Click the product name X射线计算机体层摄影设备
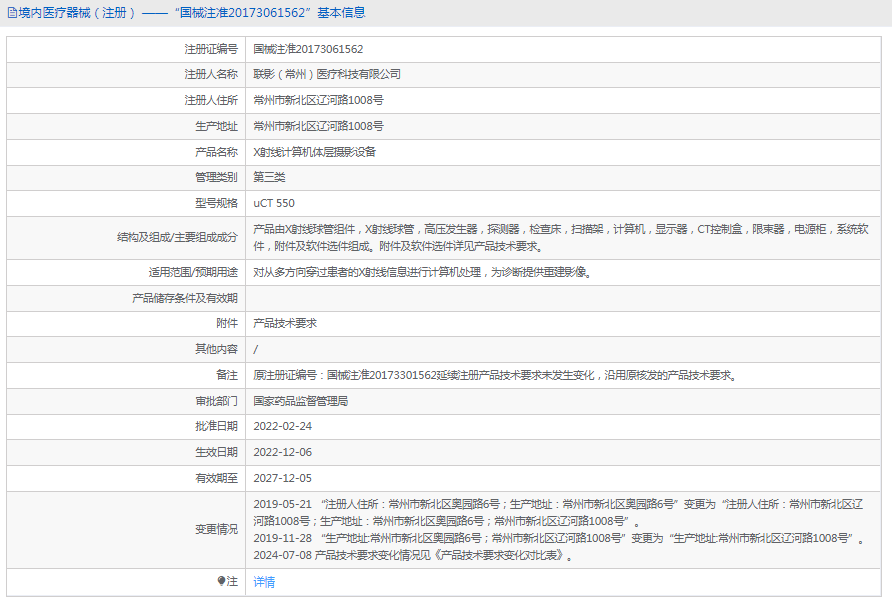892x601 pixels. [x=315, y=153]
